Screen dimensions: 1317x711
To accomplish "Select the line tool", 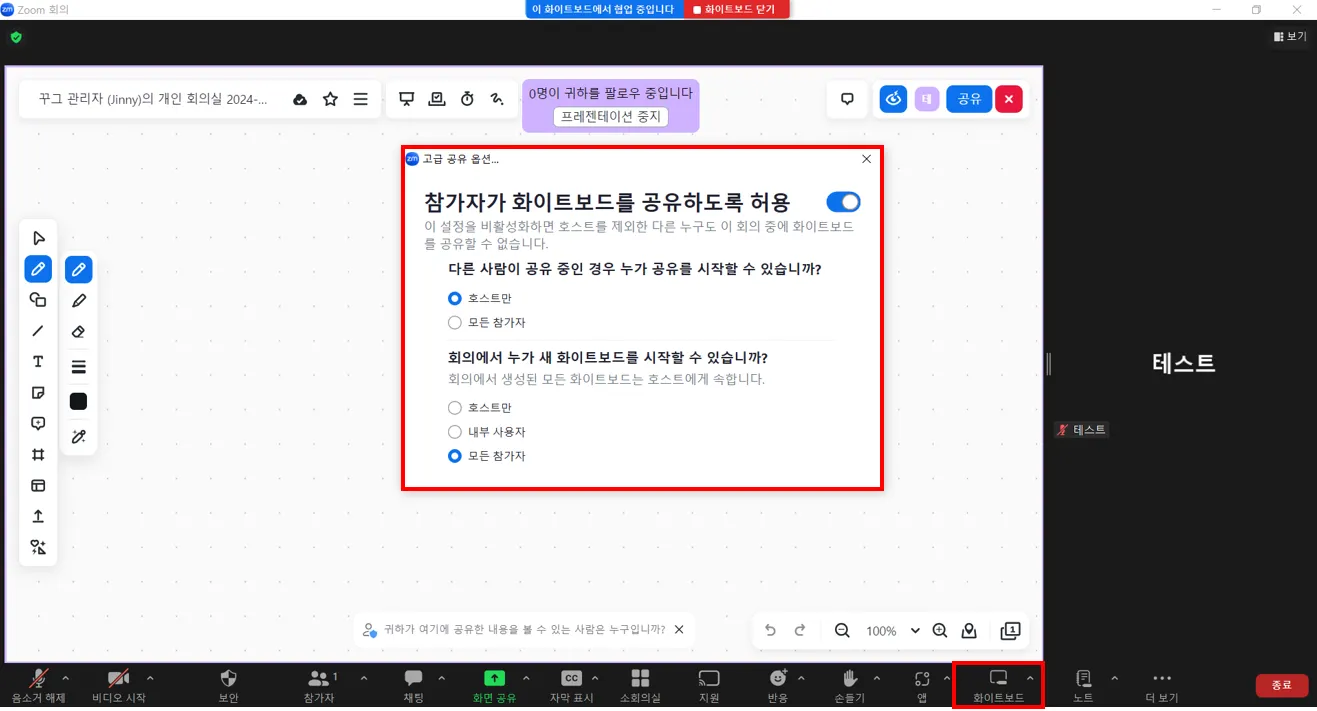I will 38,331.
